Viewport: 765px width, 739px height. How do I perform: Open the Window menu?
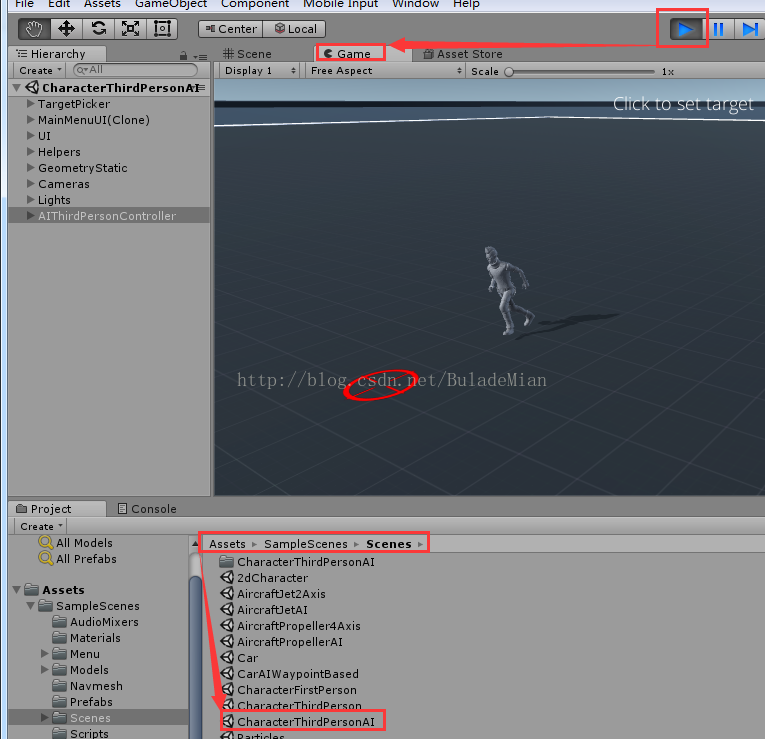pos(416,4)
